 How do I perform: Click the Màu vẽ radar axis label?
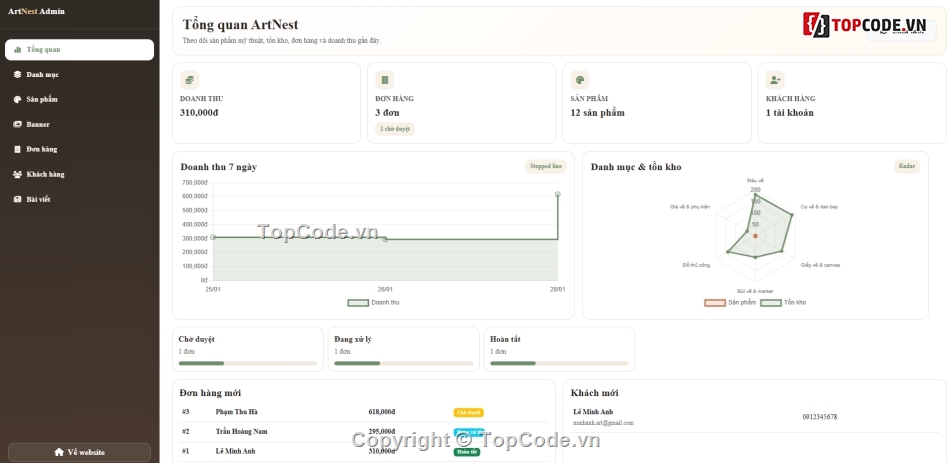point(756,181)
